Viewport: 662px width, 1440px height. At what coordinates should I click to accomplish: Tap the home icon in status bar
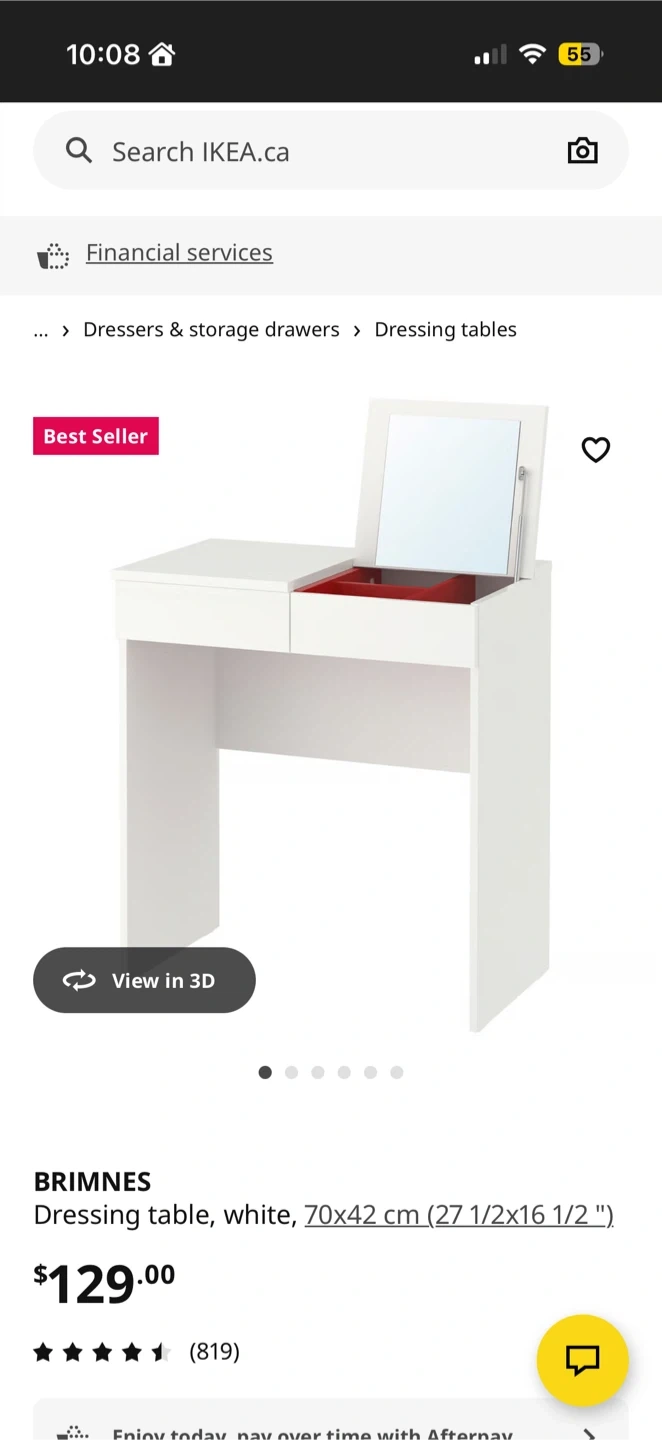162,54
